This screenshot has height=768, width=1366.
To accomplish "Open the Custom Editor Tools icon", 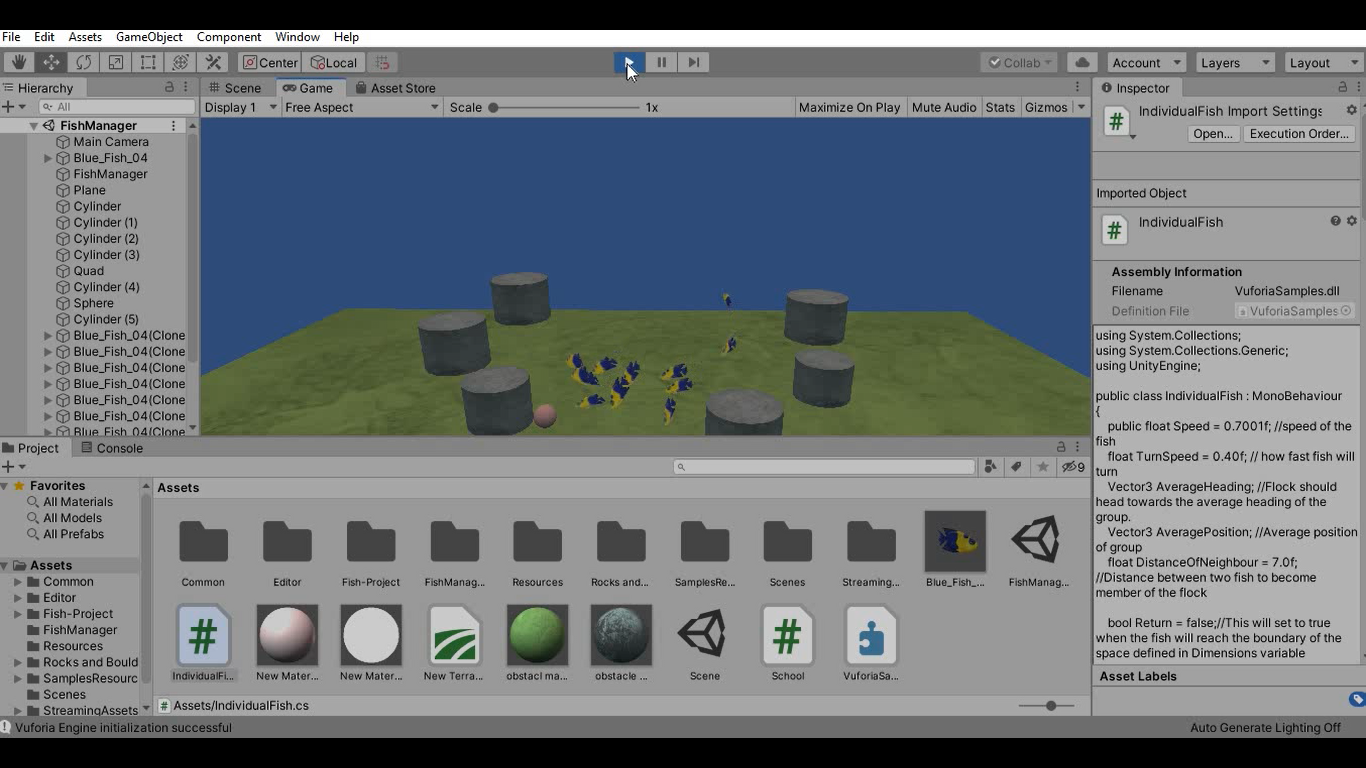I will pyautogui.click(x=213, y=62).
